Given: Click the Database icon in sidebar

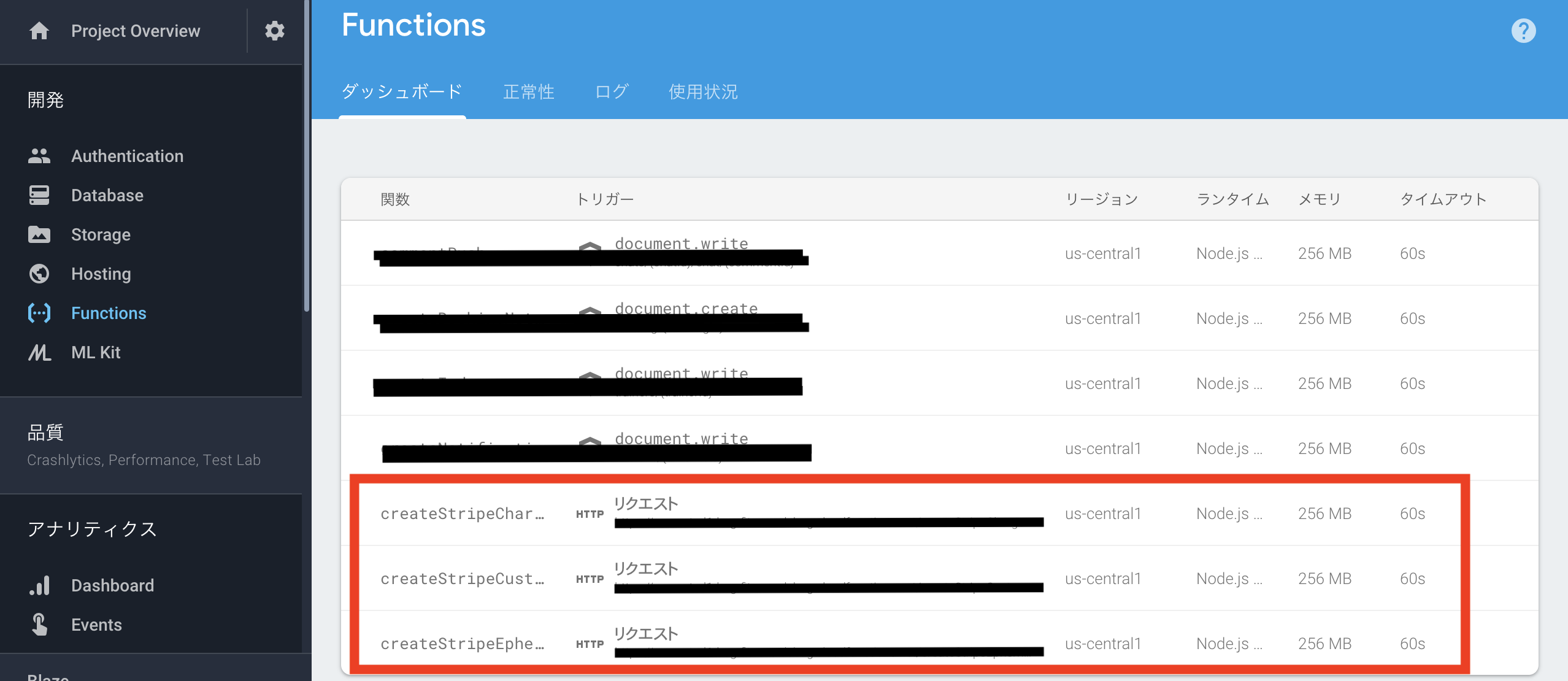Looking at the screenshot, I should pos(39,195).
